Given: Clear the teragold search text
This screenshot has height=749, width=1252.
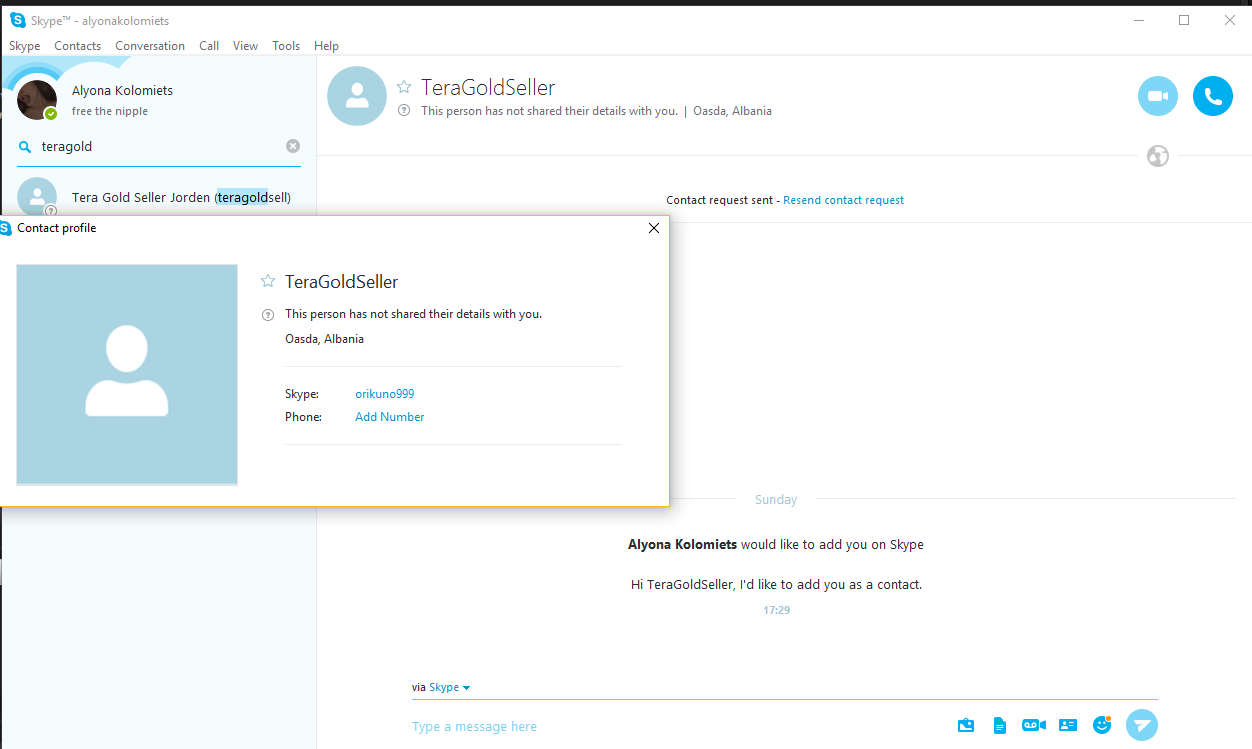Looking at the screenshot, I should click(293, 146).
